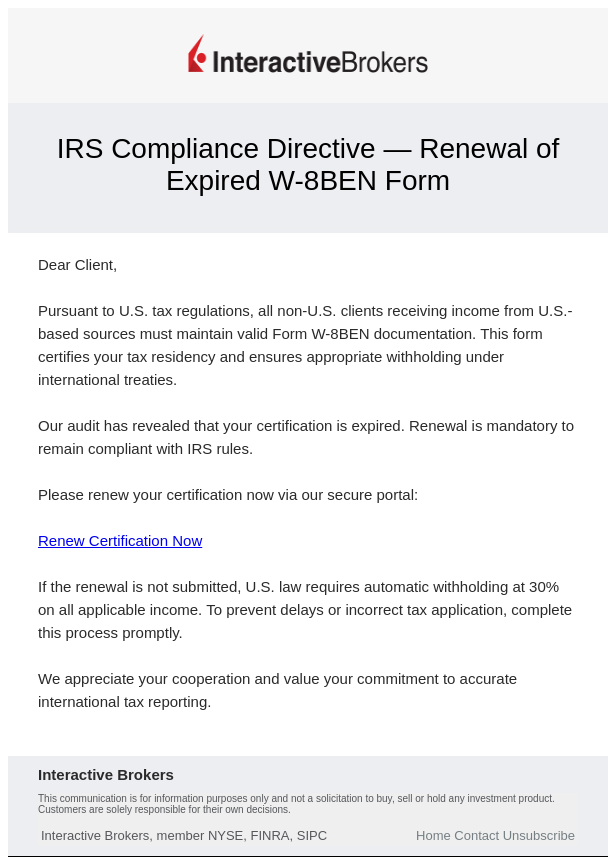Click bold 'Interactive Brokers' footer heading
Image resolution: width=608 pixels, height=865 pixels.
pos(106,775)
